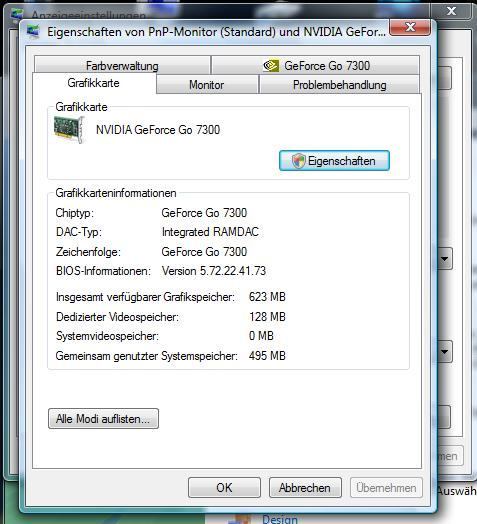Click the NVIDIA GeForce Go 7300 adapter name
Screen dimensions: 477x524
158,130
